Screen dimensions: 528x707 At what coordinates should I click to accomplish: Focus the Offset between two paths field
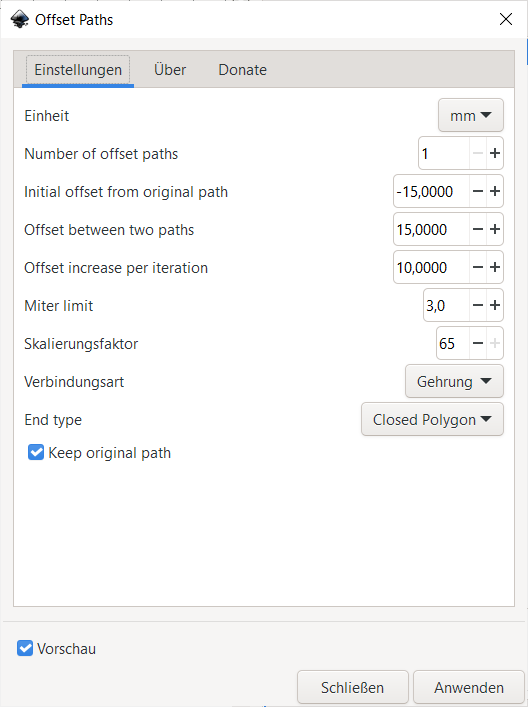click(432, 229)
